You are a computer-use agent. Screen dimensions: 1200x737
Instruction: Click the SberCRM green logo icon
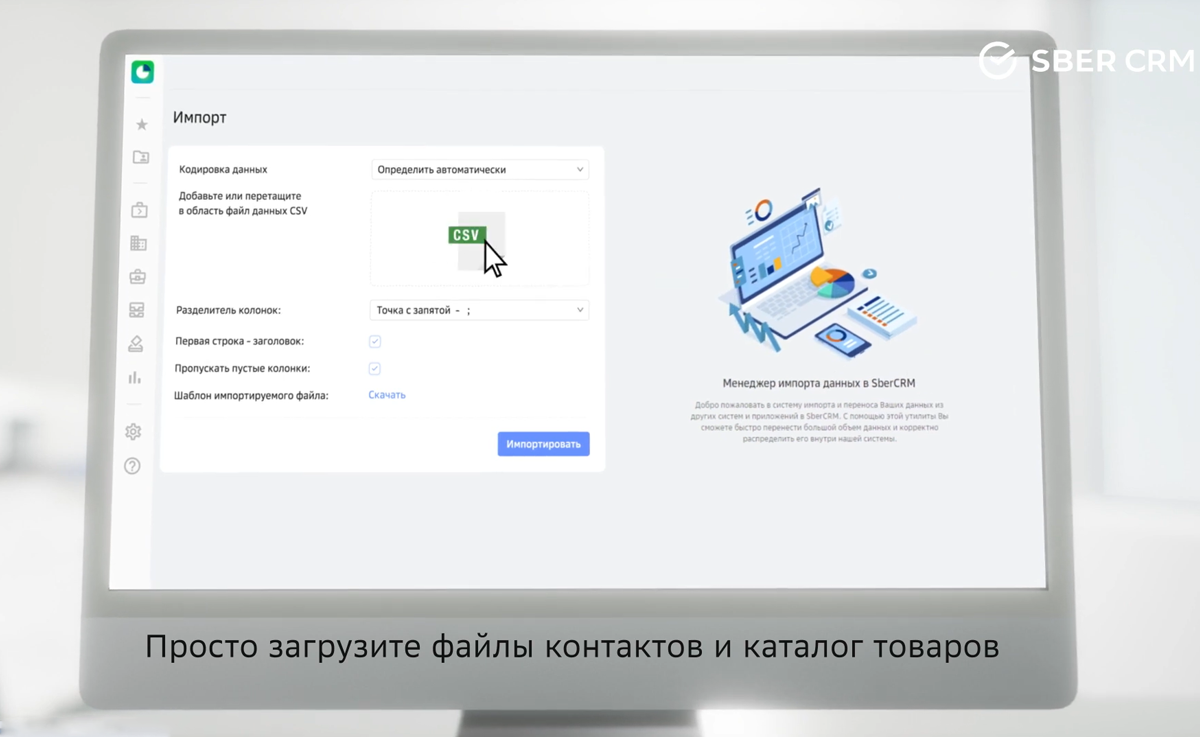tap(142, 72)
